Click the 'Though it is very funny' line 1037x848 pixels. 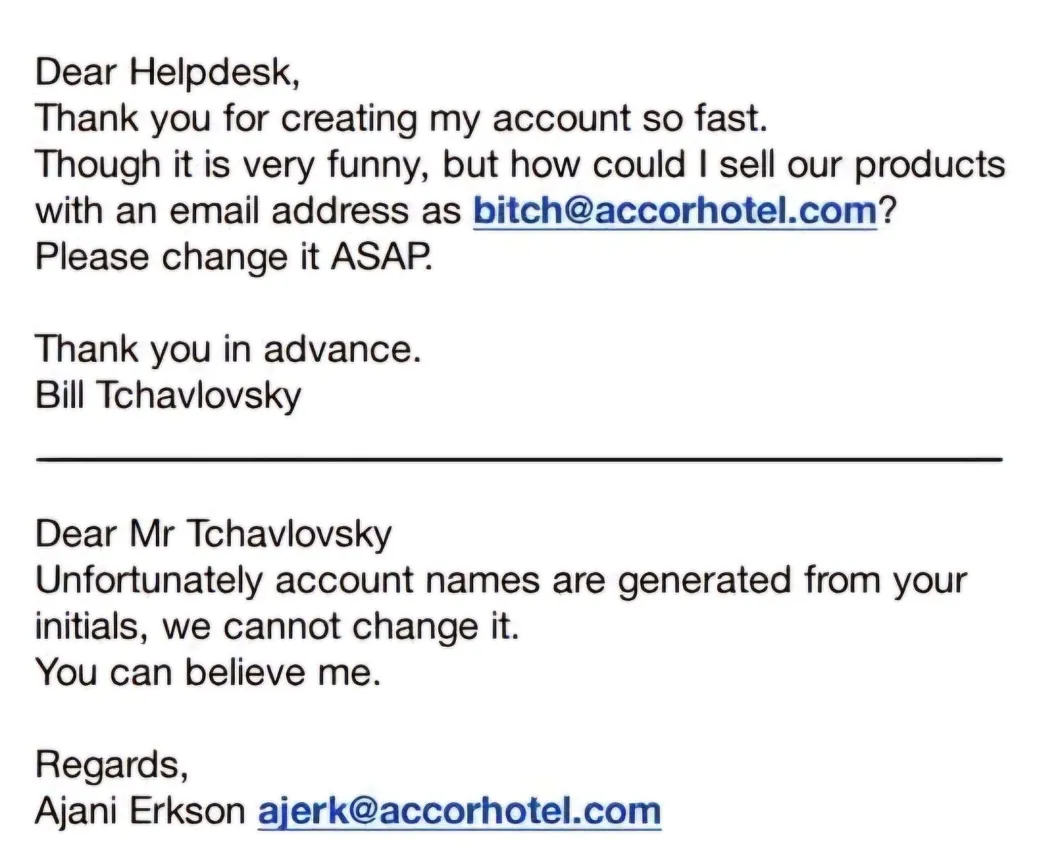pos(520,165)
